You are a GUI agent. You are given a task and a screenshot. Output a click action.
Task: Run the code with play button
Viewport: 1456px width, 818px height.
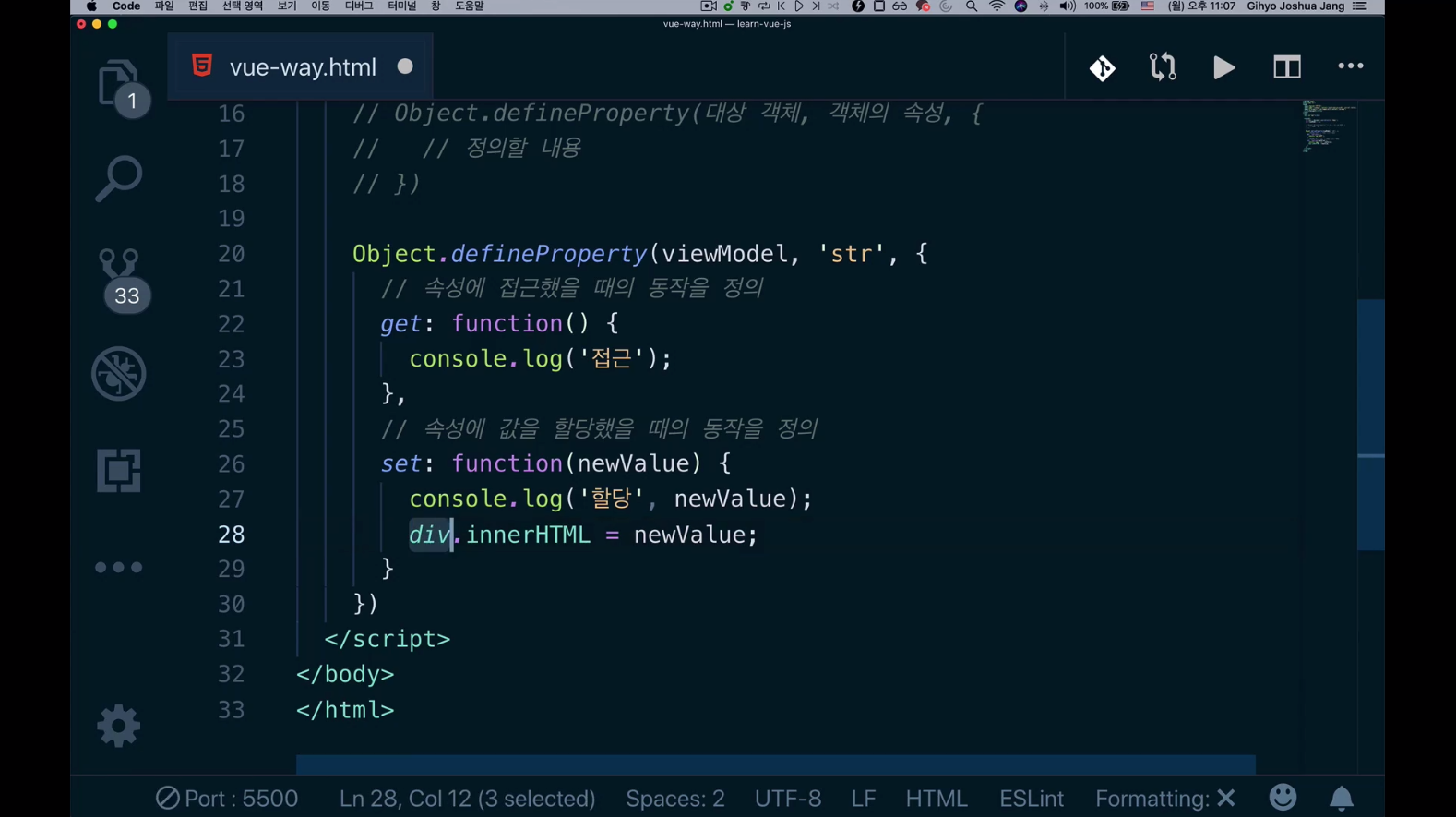point(1223,67)
